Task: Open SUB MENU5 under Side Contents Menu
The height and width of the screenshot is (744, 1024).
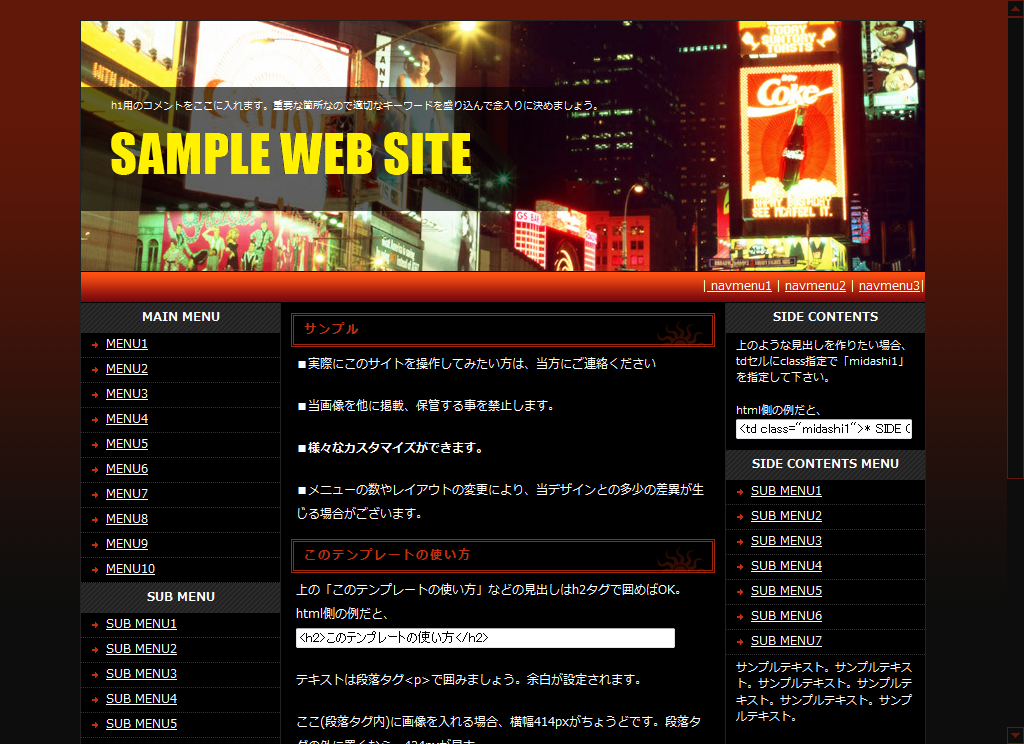Action: [x=786, y=591]
